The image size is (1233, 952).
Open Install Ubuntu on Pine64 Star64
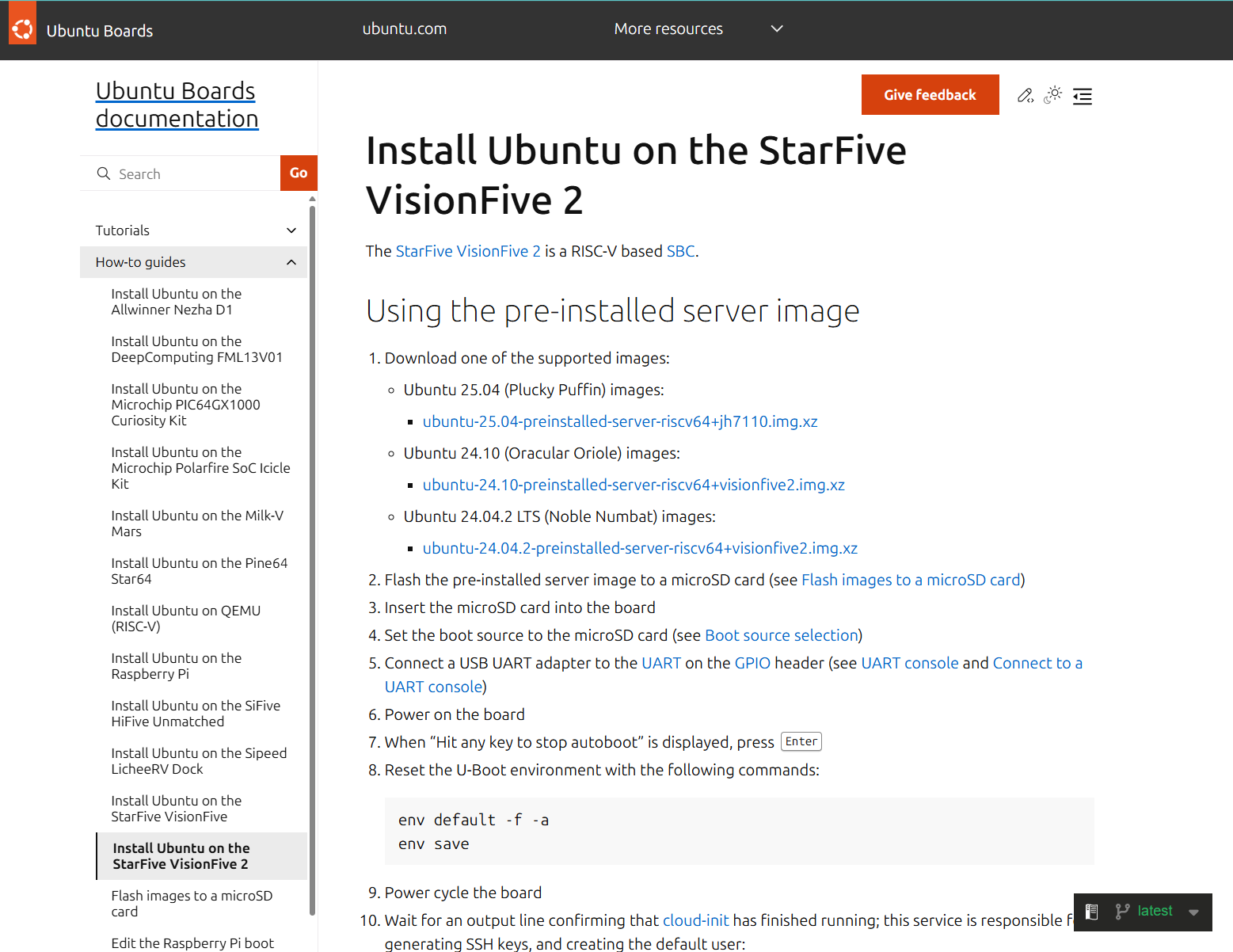(x=200, y=571)
